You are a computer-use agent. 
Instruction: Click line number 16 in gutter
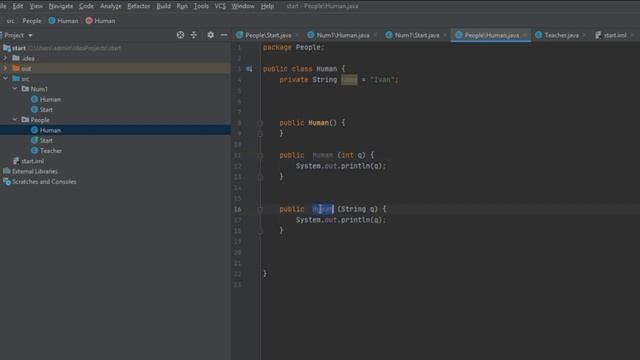pos(238,209)
